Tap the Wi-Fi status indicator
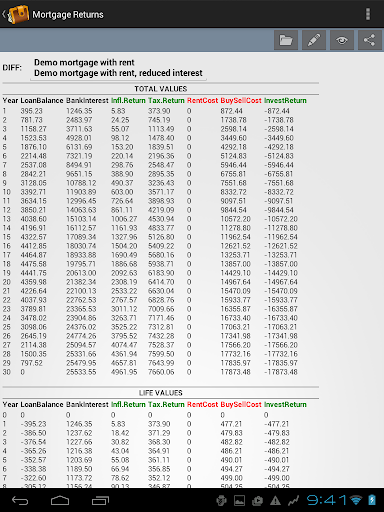 pos(356,500)
